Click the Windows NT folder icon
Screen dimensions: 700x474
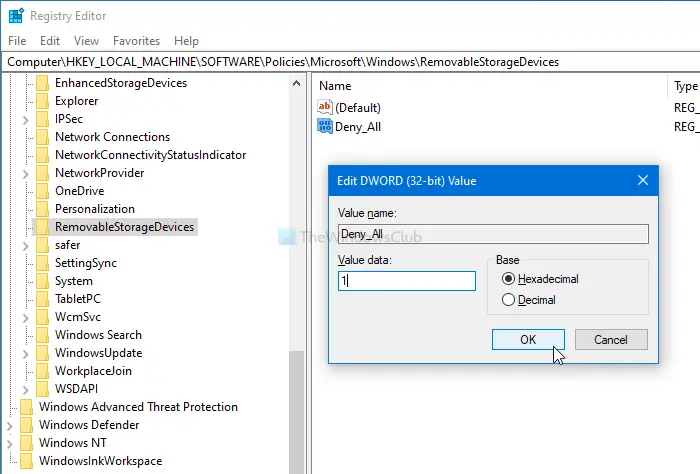click(27, 443)
